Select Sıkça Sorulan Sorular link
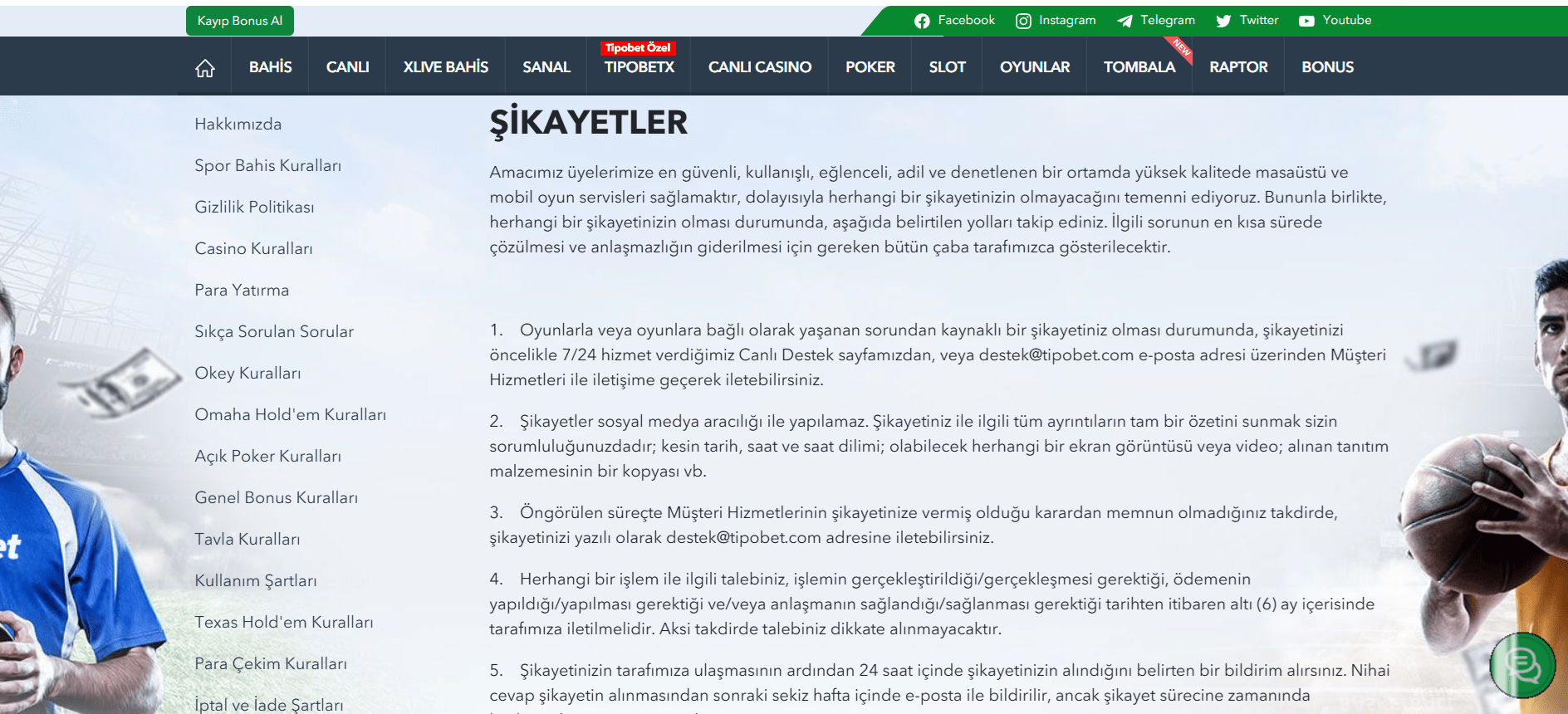Screen dimensions: 1568x714 point(274,332)
